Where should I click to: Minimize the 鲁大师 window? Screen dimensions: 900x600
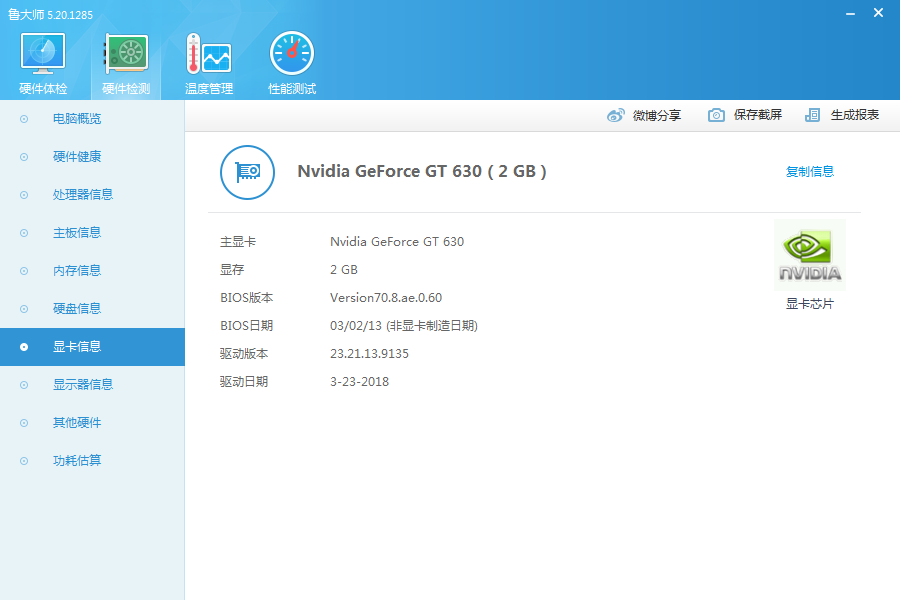coord(850,13)
